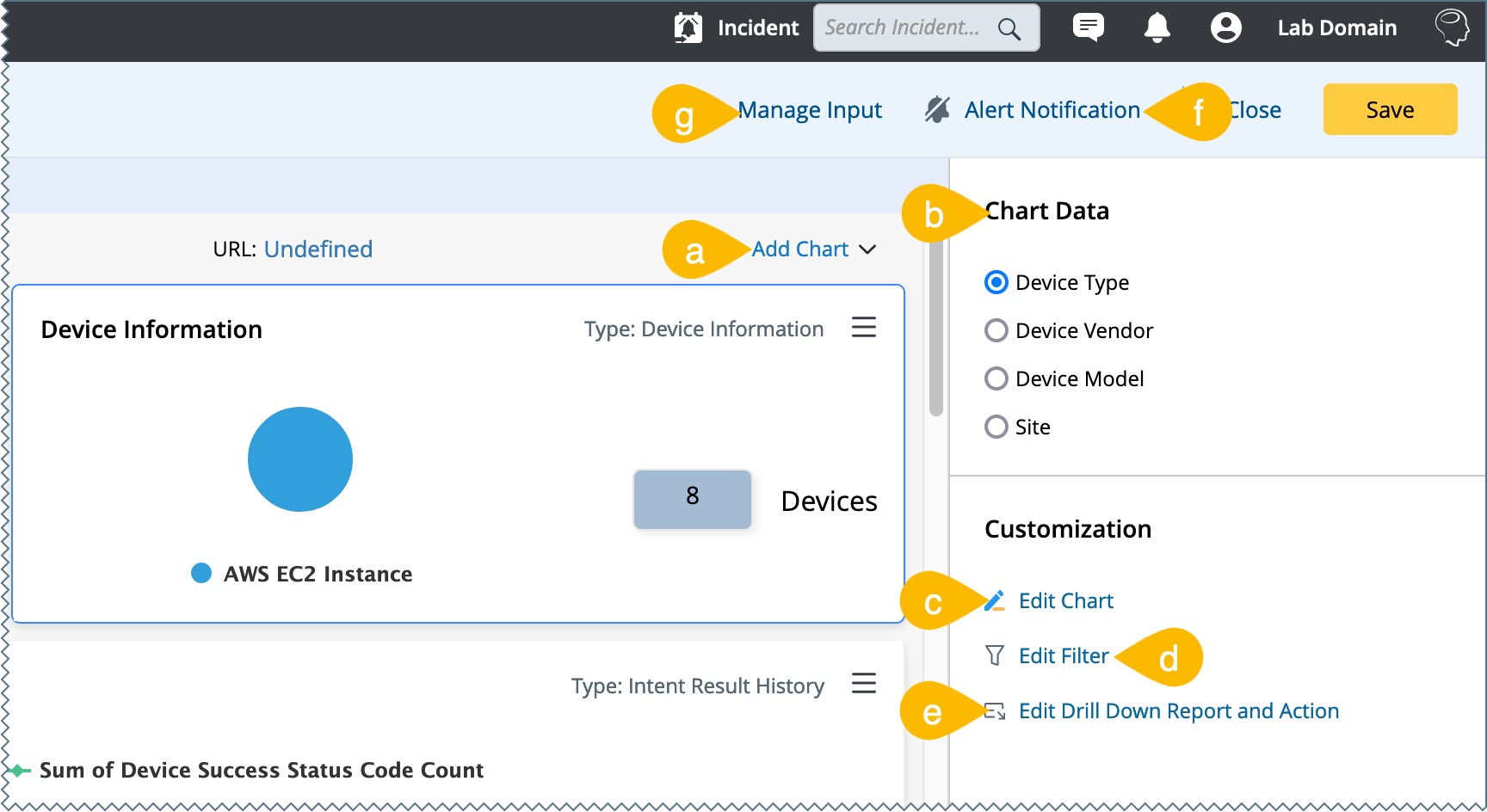Click the search magnifier icon
The width and height of the screenshot is (1487, 812).
coord(1009,28)
